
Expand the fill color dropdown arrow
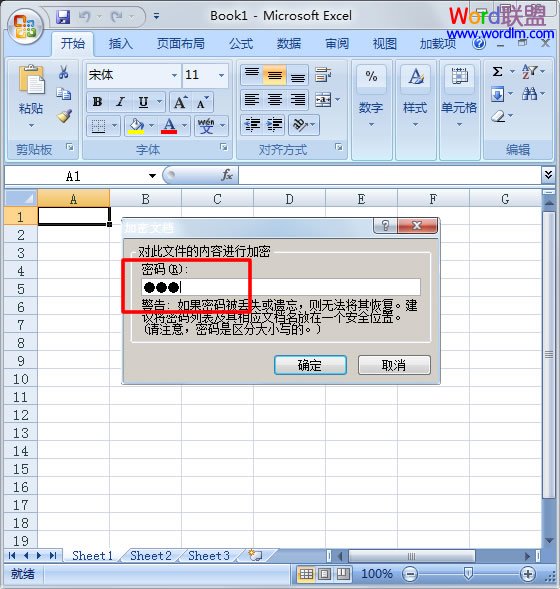click(151, 125)
